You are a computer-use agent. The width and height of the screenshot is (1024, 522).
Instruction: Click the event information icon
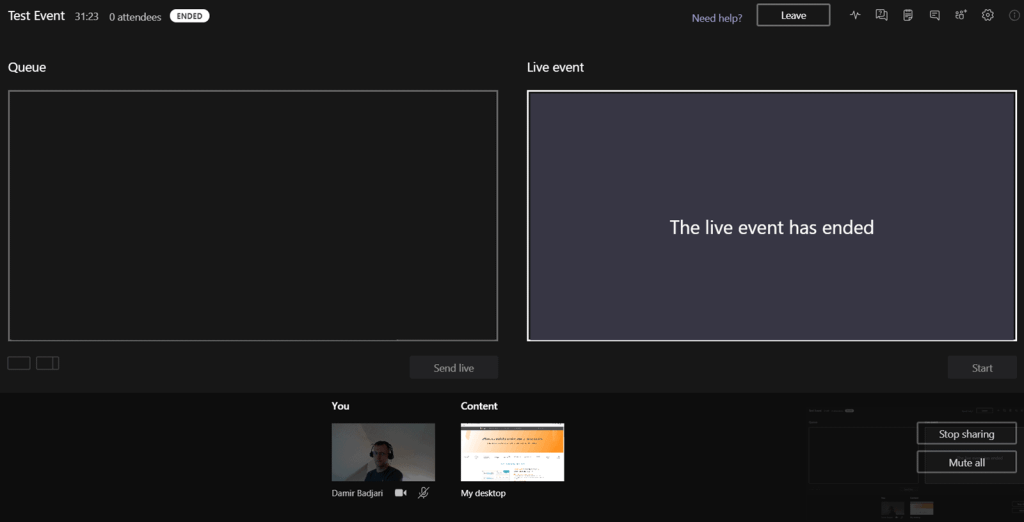(x=1014, y=15)
